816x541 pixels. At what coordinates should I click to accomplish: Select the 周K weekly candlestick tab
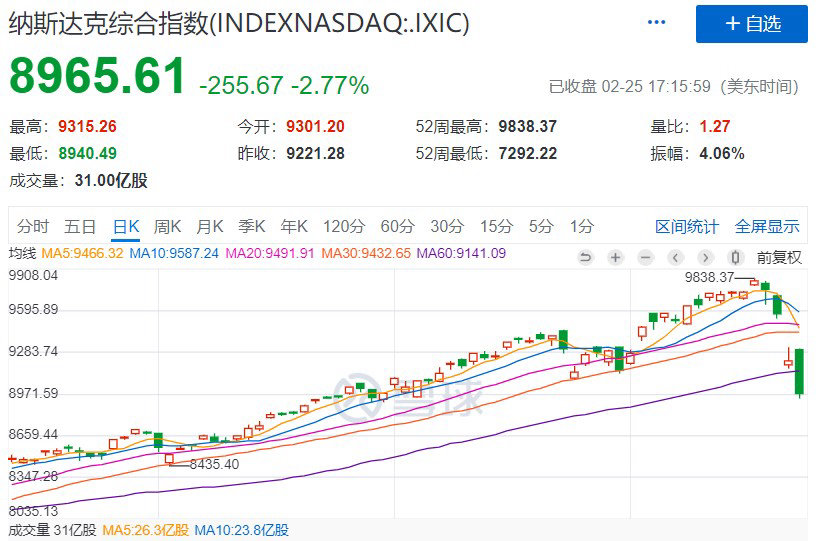click(x=168, y=227)
